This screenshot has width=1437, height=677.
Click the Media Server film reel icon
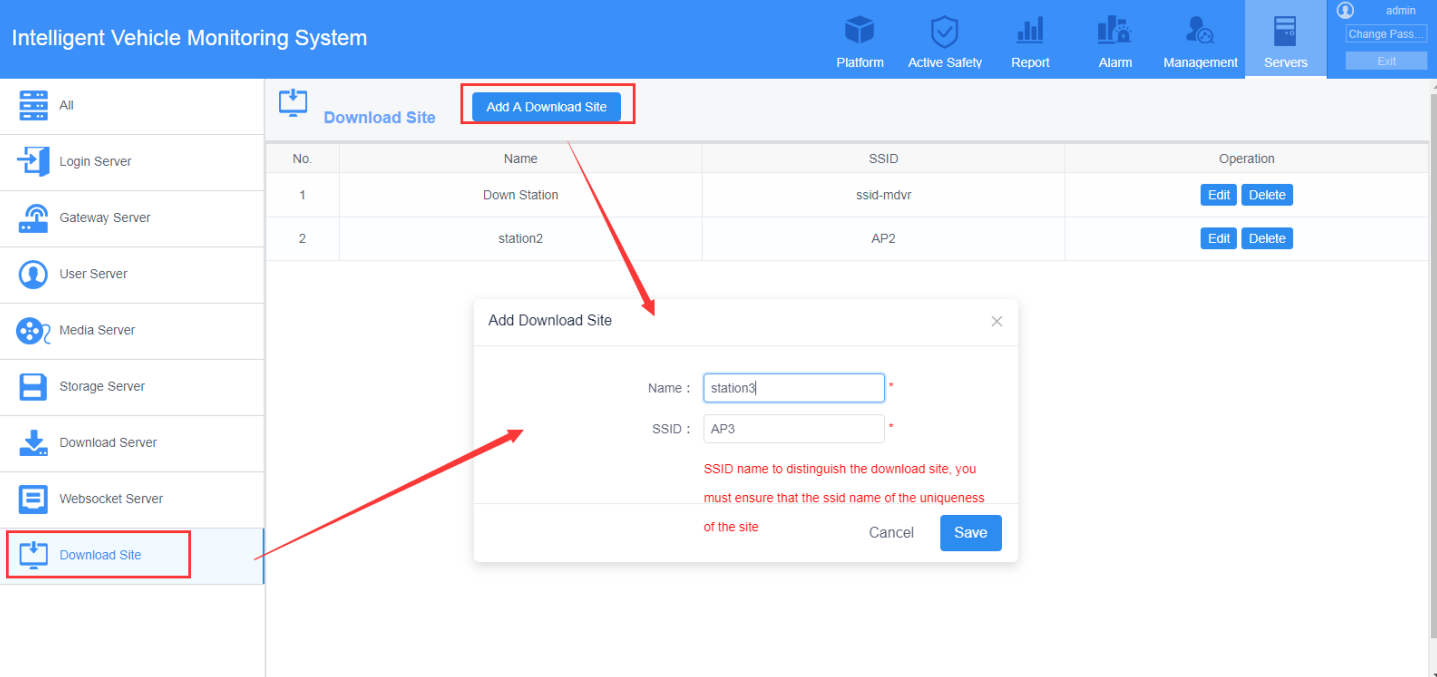tap(33, 330)
